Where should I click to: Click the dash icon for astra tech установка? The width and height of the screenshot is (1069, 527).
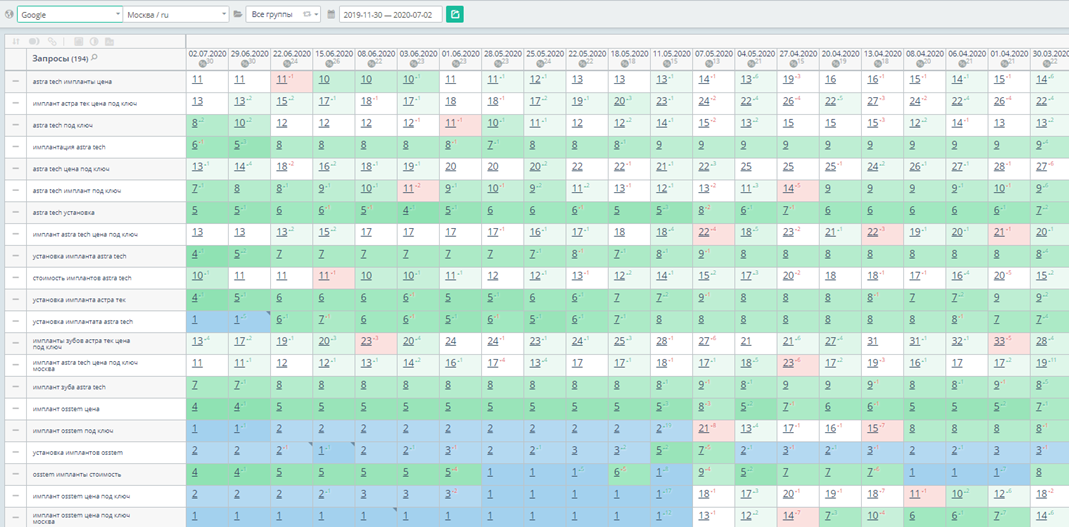pos(16,213)
